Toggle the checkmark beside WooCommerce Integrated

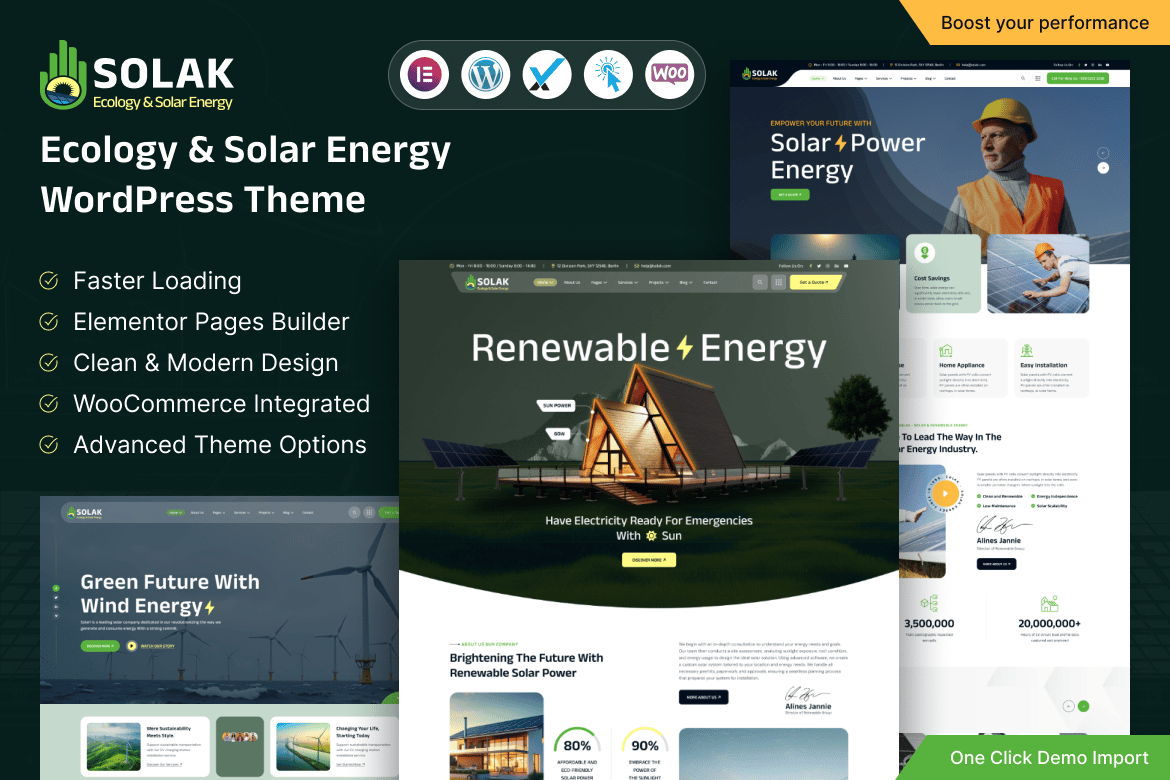pos(47,404)
